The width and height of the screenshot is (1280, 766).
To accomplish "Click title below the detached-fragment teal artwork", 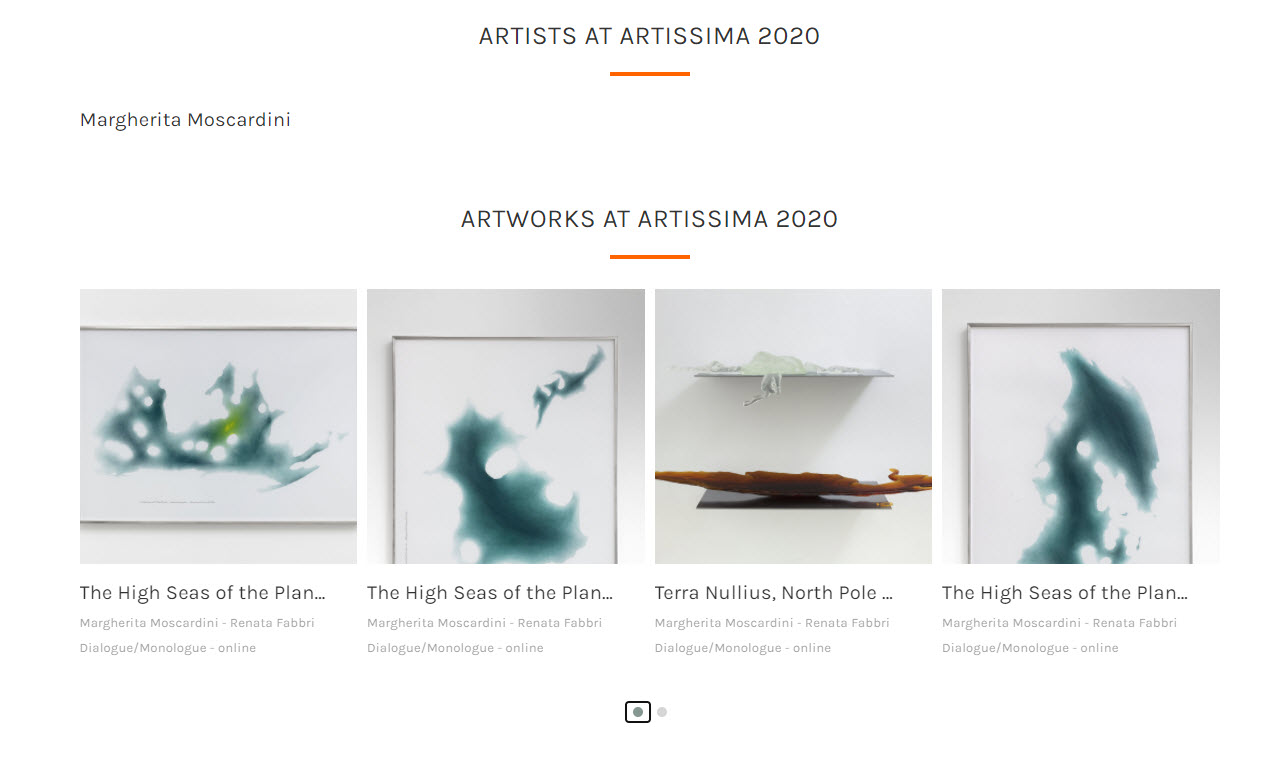I will (x=490, y=593).
